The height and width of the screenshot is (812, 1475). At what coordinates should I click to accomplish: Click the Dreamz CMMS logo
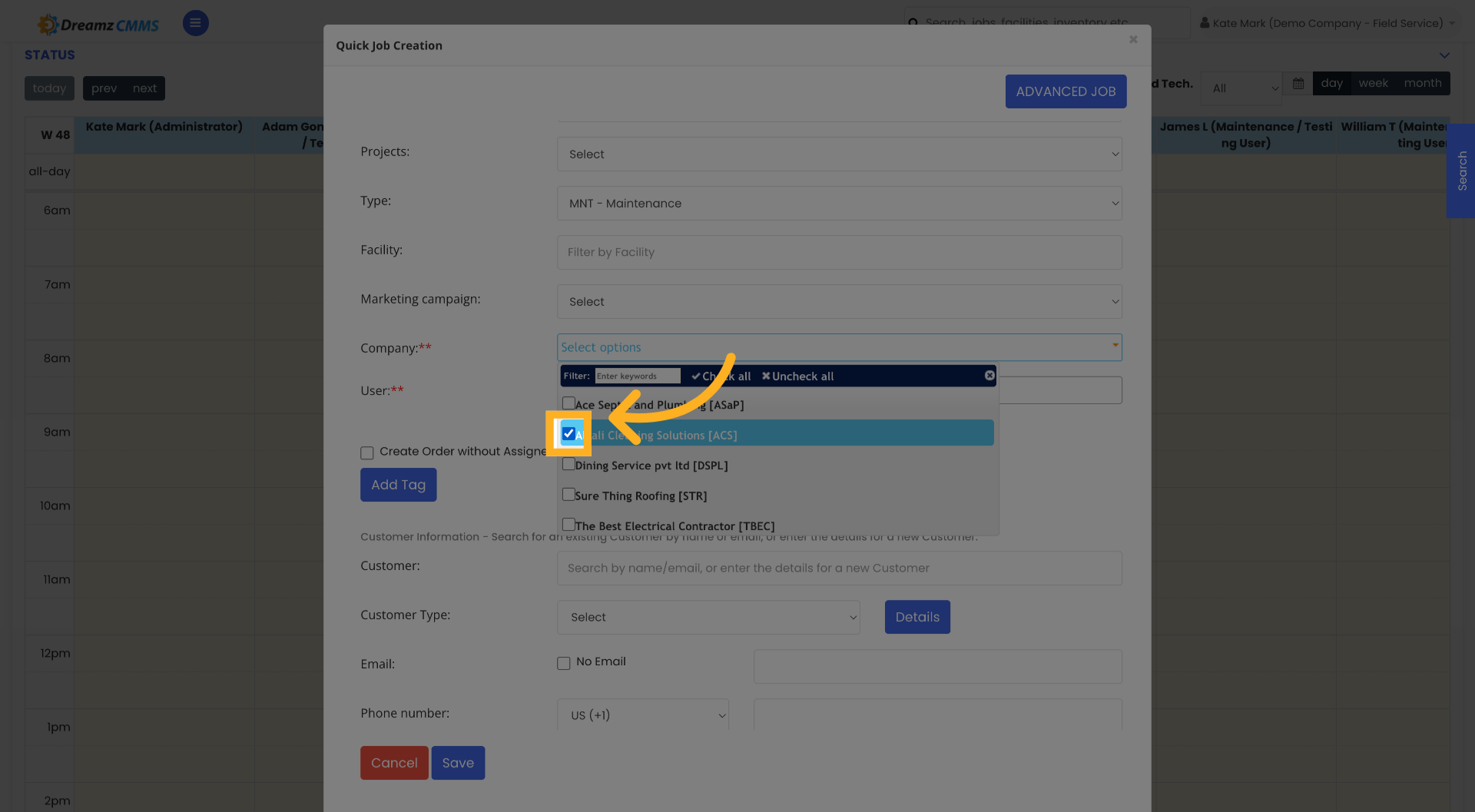coord(98,24)
